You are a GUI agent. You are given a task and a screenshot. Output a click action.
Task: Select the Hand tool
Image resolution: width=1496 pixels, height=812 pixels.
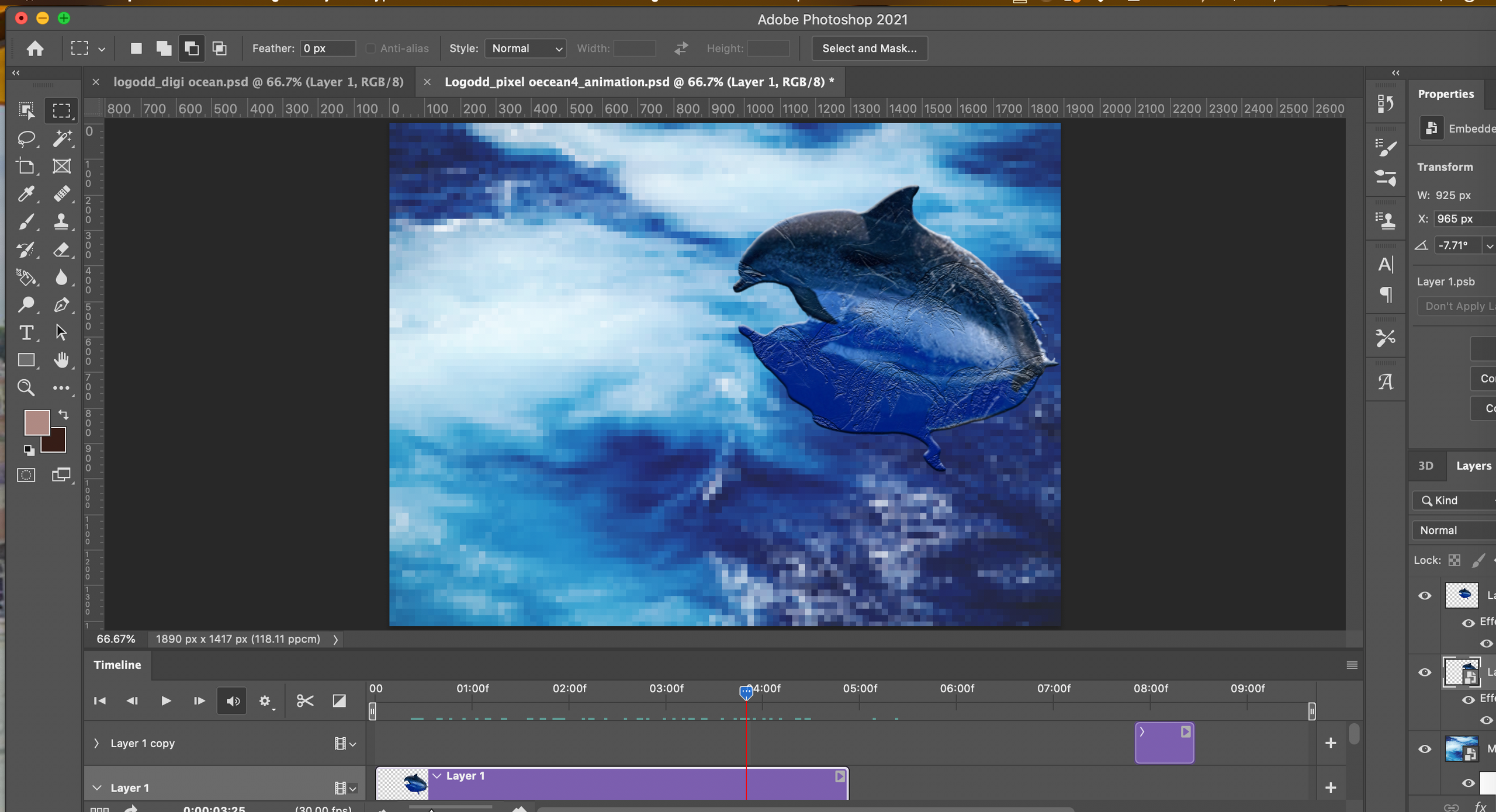(61, 360)
